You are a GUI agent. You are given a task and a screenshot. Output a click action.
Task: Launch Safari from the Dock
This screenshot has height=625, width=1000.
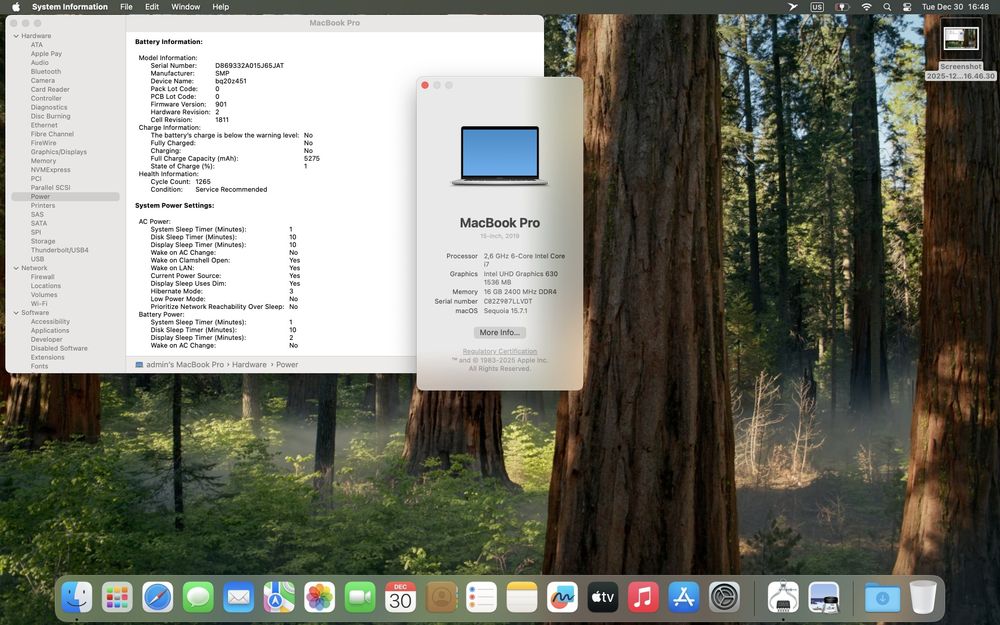coord(158,598)
